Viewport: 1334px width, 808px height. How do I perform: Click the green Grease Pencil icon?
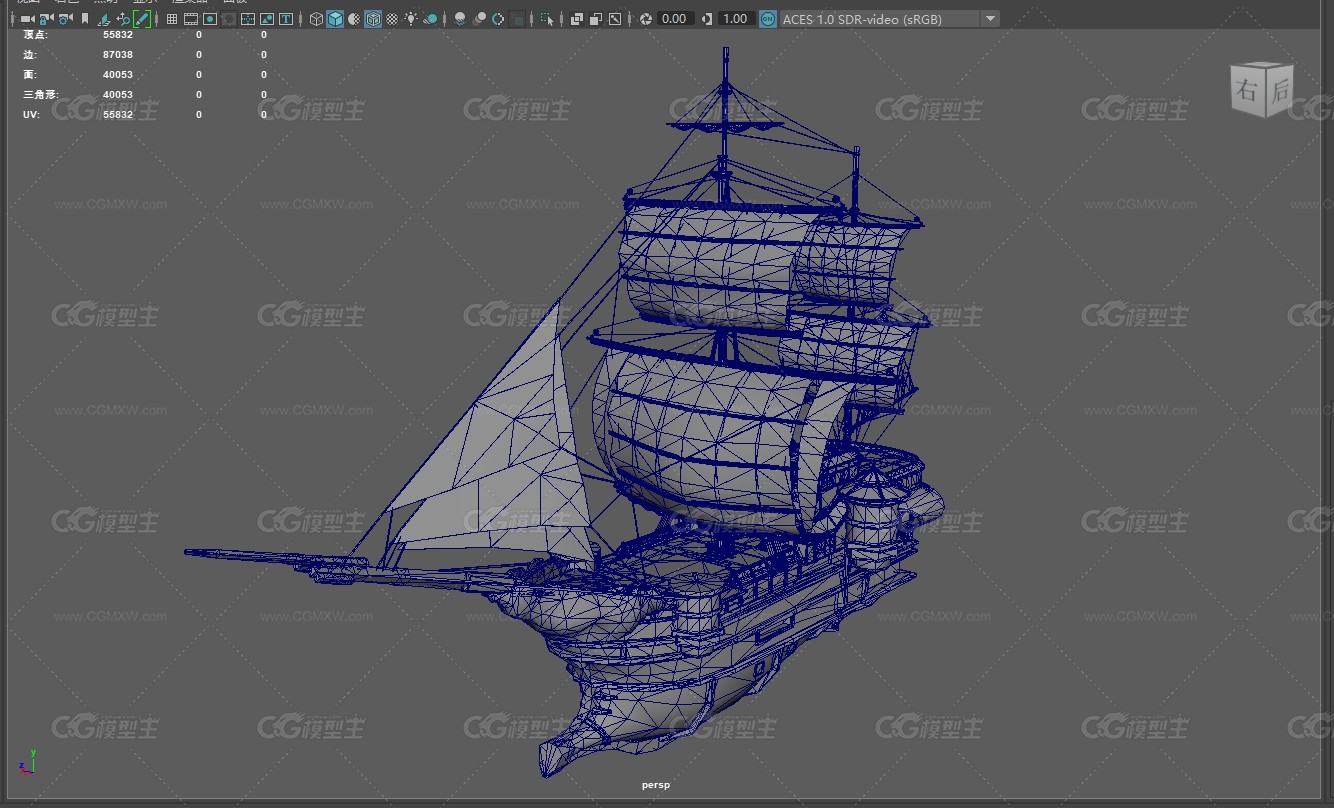point(142,18)
